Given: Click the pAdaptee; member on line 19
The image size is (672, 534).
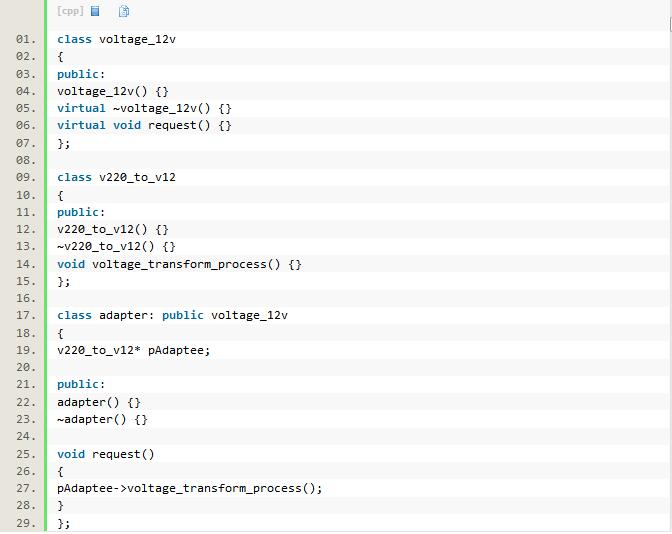Looking at the screenshot, I should click(x=179, y=350).
